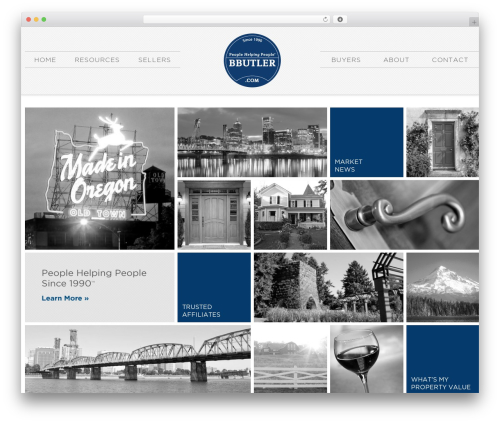
Task: Minimize the window with the yellow button
Action: pyautogui.click(x=36, y=20)
